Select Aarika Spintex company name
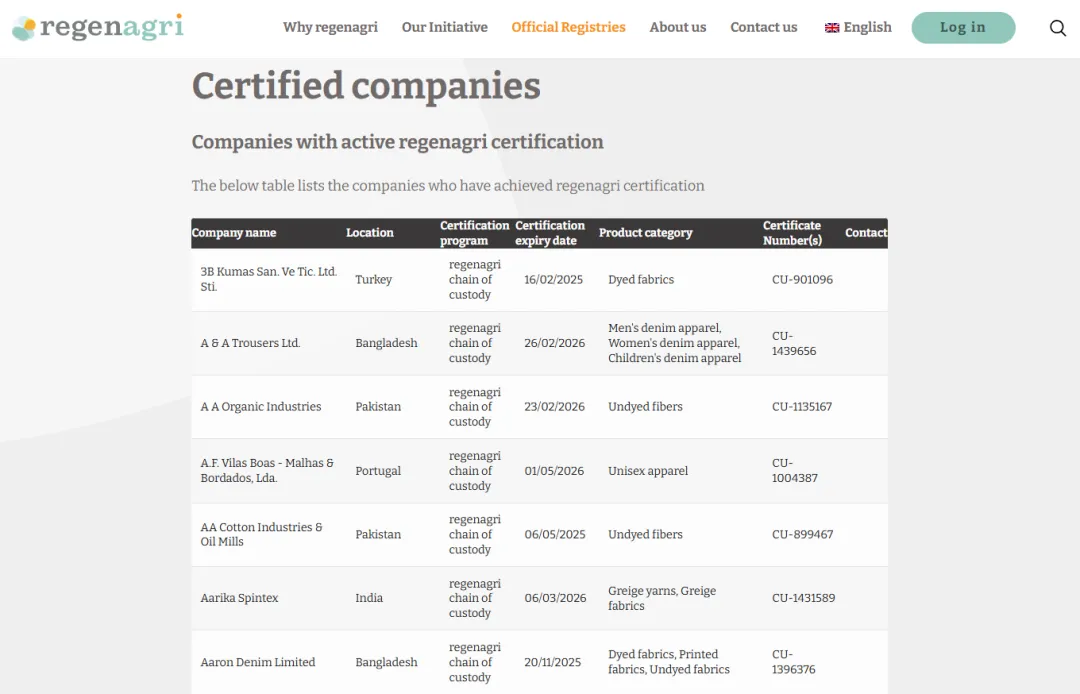The width and height of the screenshot is (1080, 694). 239,598
